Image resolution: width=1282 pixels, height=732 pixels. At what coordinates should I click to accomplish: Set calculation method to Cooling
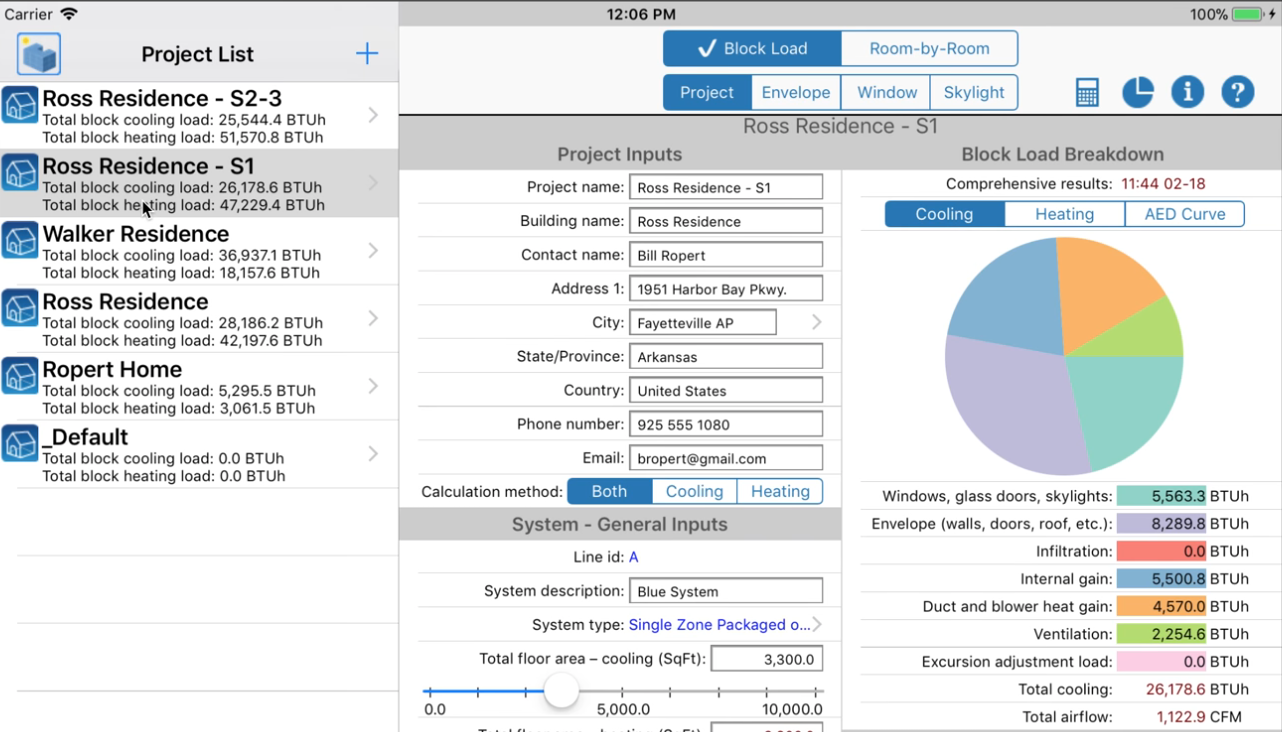point(694,491)
